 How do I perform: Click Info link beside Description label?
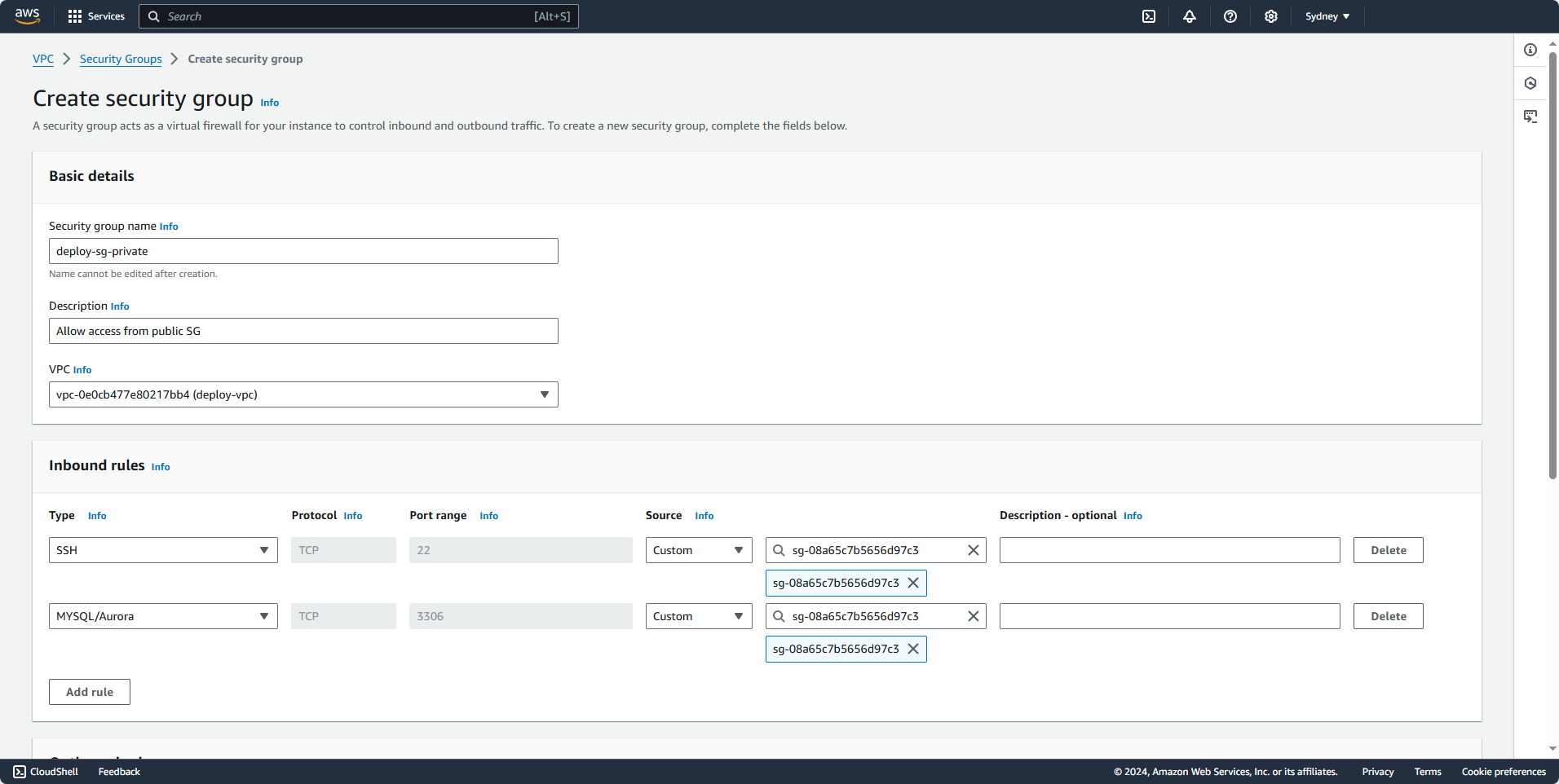[x=120, y=306]
